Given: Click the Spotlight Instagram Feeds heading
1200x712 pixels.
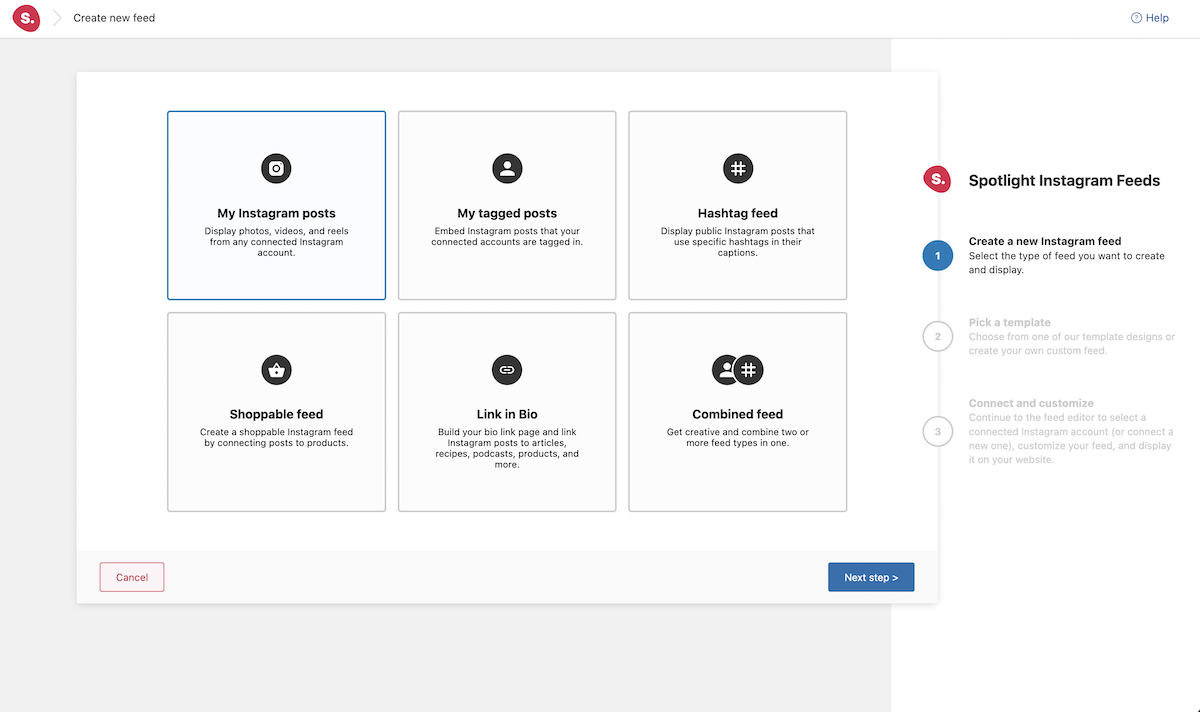Looking at the screenshot, I should click(x=1064, y=181).
